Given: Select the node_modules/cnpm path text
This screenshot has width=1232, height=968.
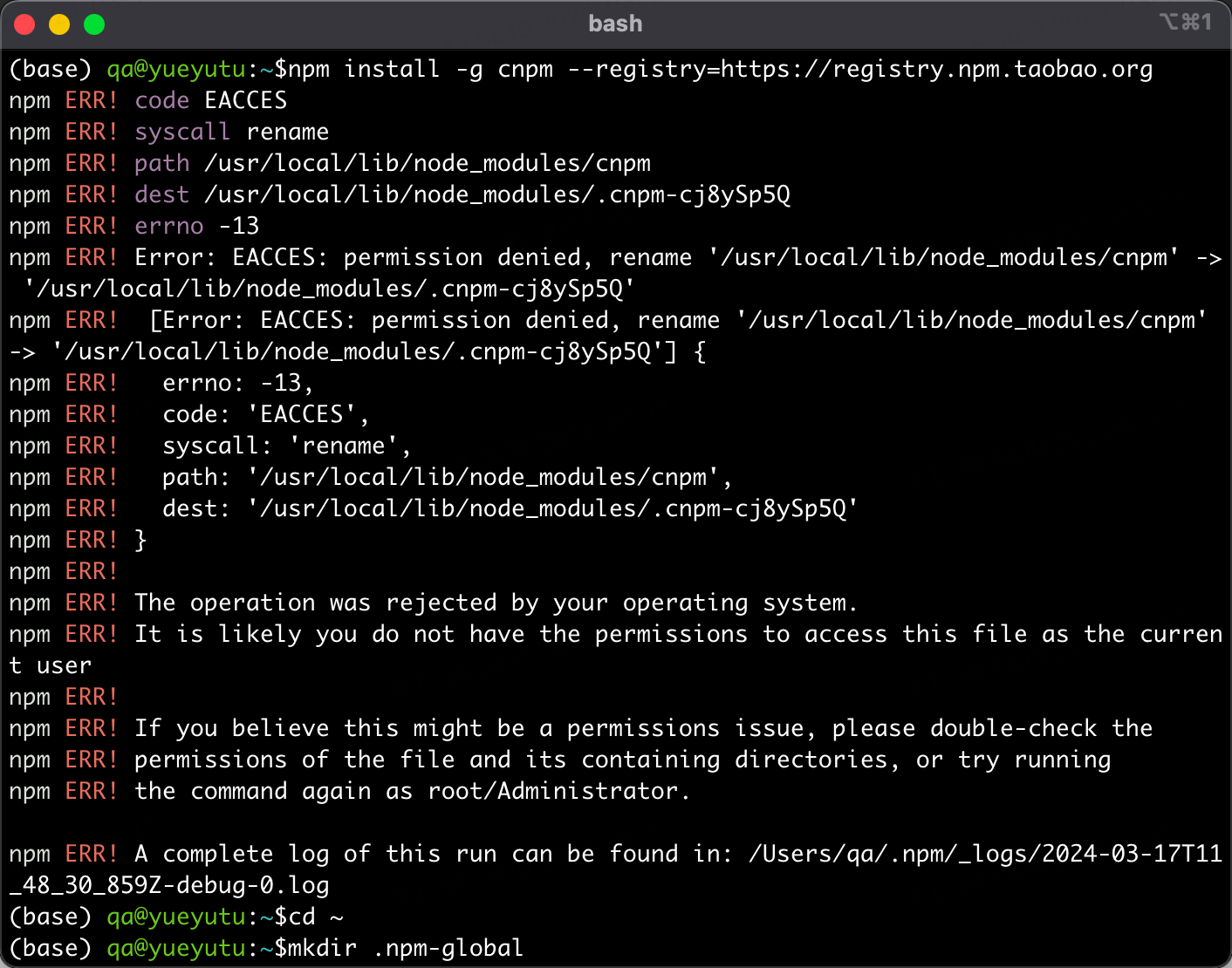Looking at the screenshot, I should (427, 163).
